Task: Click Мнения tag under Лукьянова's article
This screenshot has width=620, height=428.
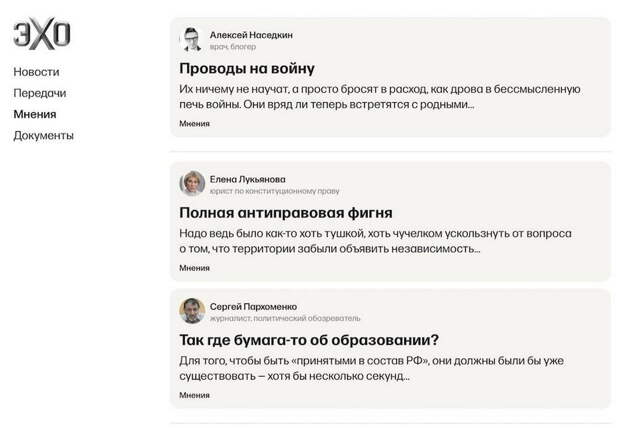Action: click(195, 268)
